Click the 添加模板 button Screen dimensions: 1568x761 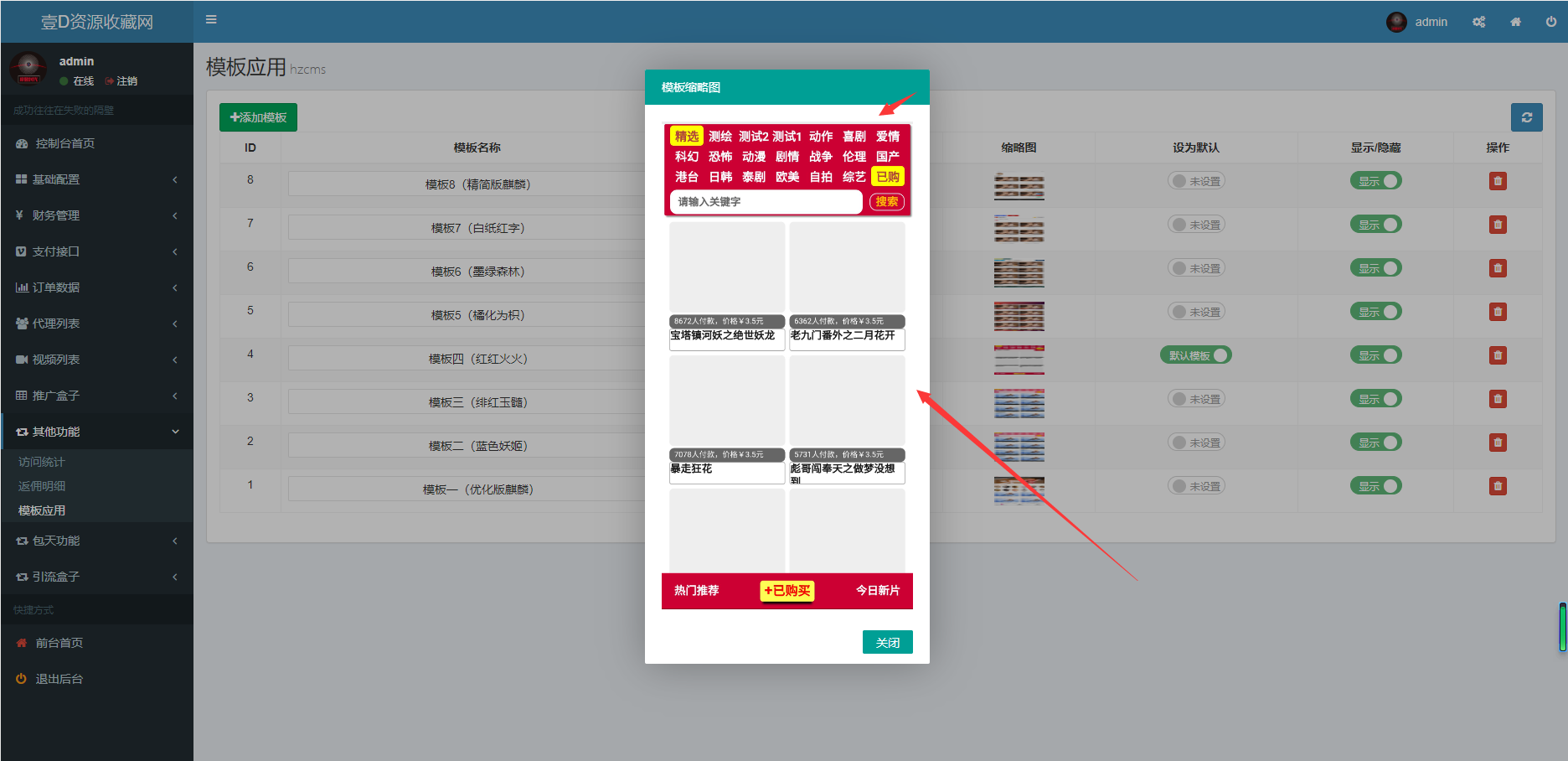tap(258, 117)
